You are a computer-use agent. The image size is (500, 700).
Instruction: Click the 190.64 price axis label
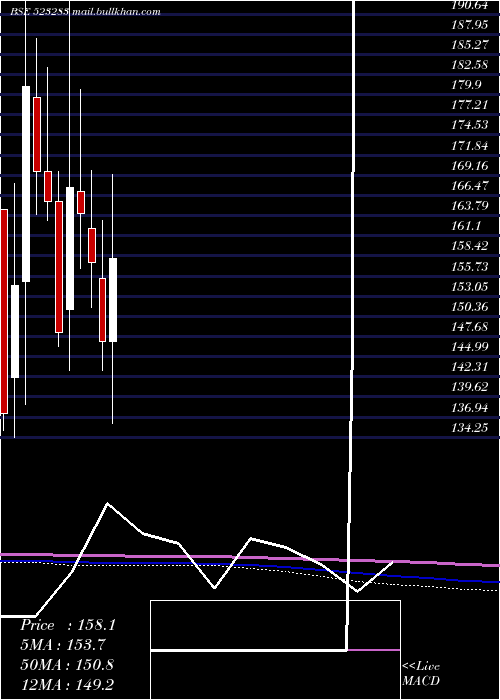pos(470,5)
